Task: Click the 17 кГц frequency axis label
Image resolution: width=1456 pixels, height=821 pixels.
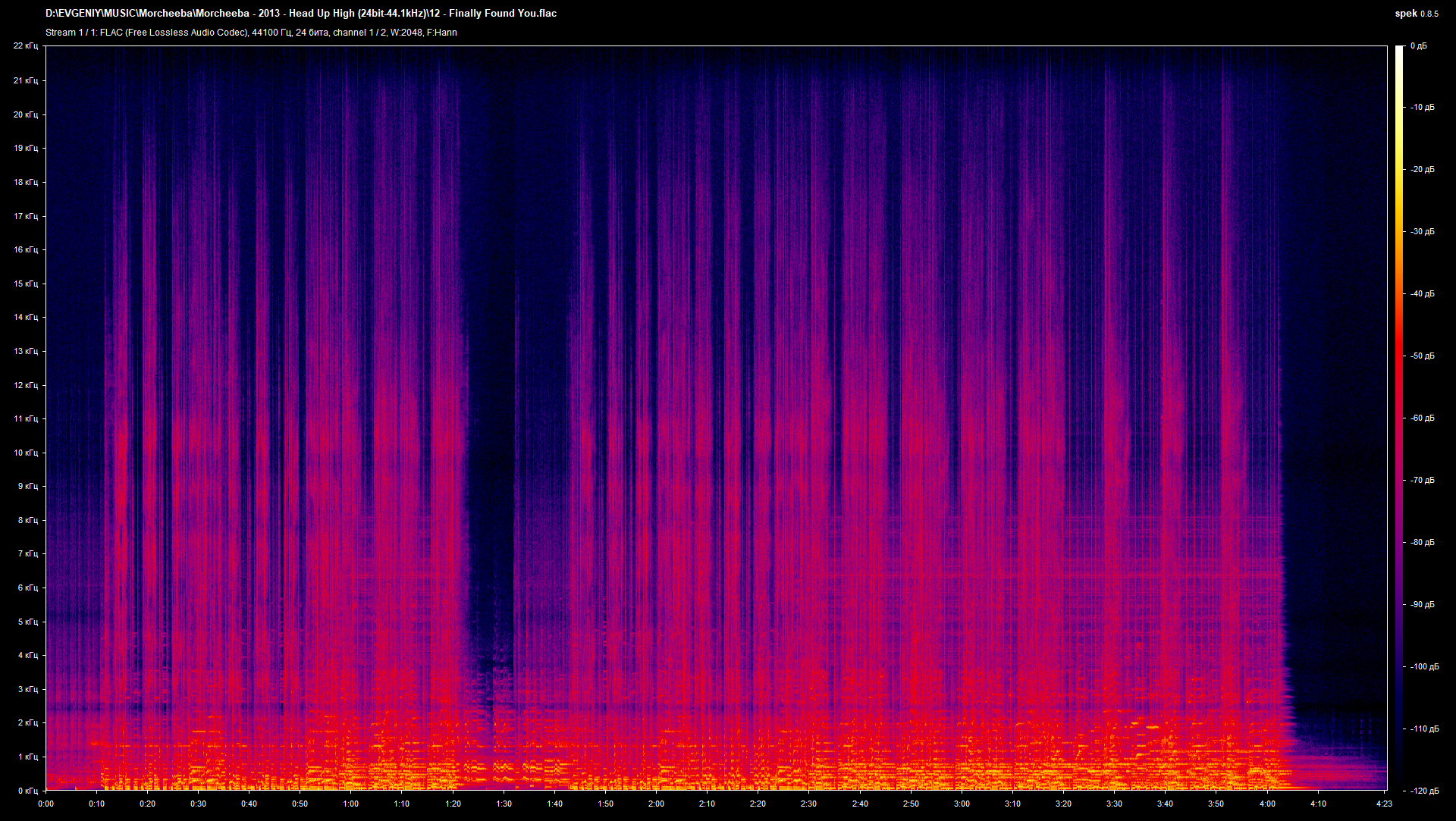Action: [x=26, y=216]
